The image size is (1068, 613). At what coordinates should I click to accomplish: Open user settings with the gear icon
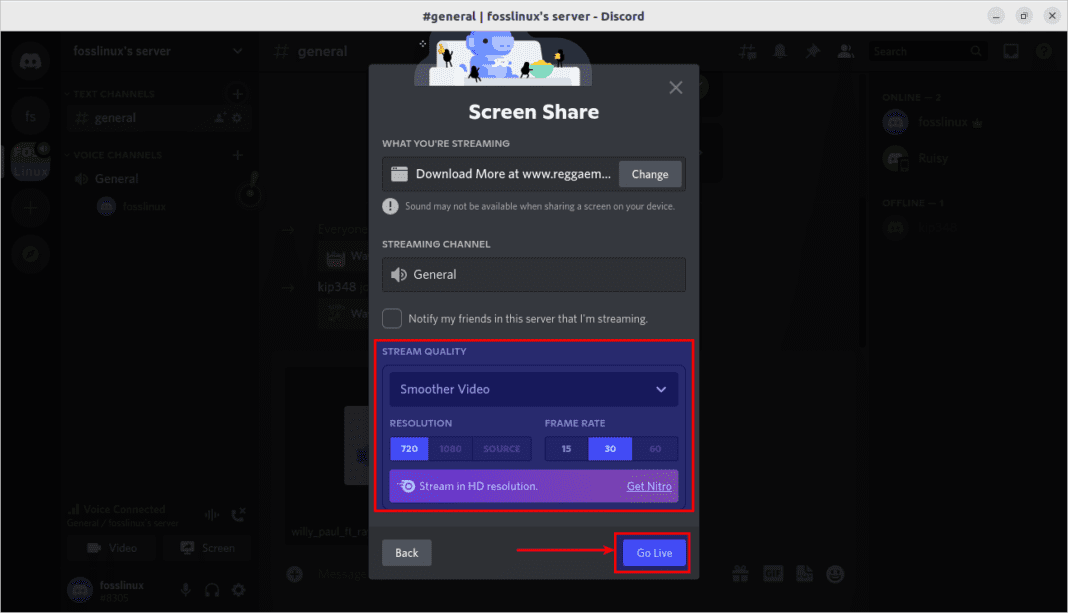[238, 590]
